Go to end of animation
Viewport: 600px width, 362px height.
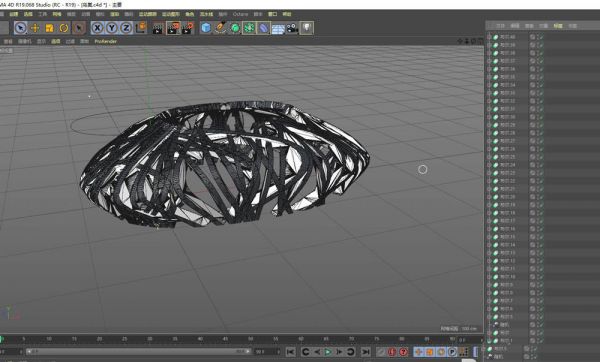click(365, 352)
